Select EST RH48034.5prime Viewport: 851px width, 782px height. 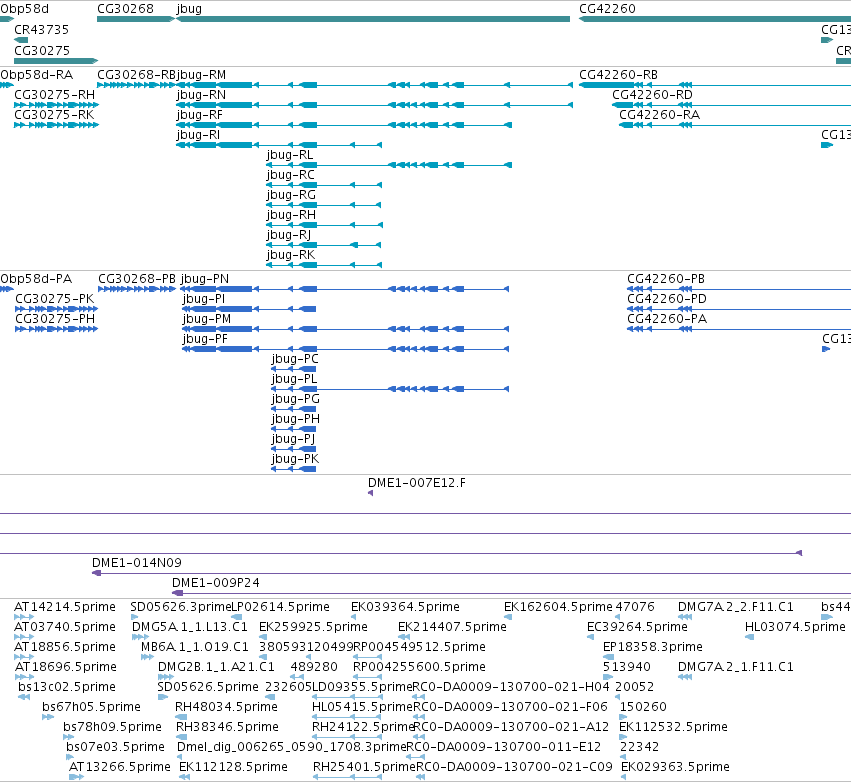coord(226,707)
